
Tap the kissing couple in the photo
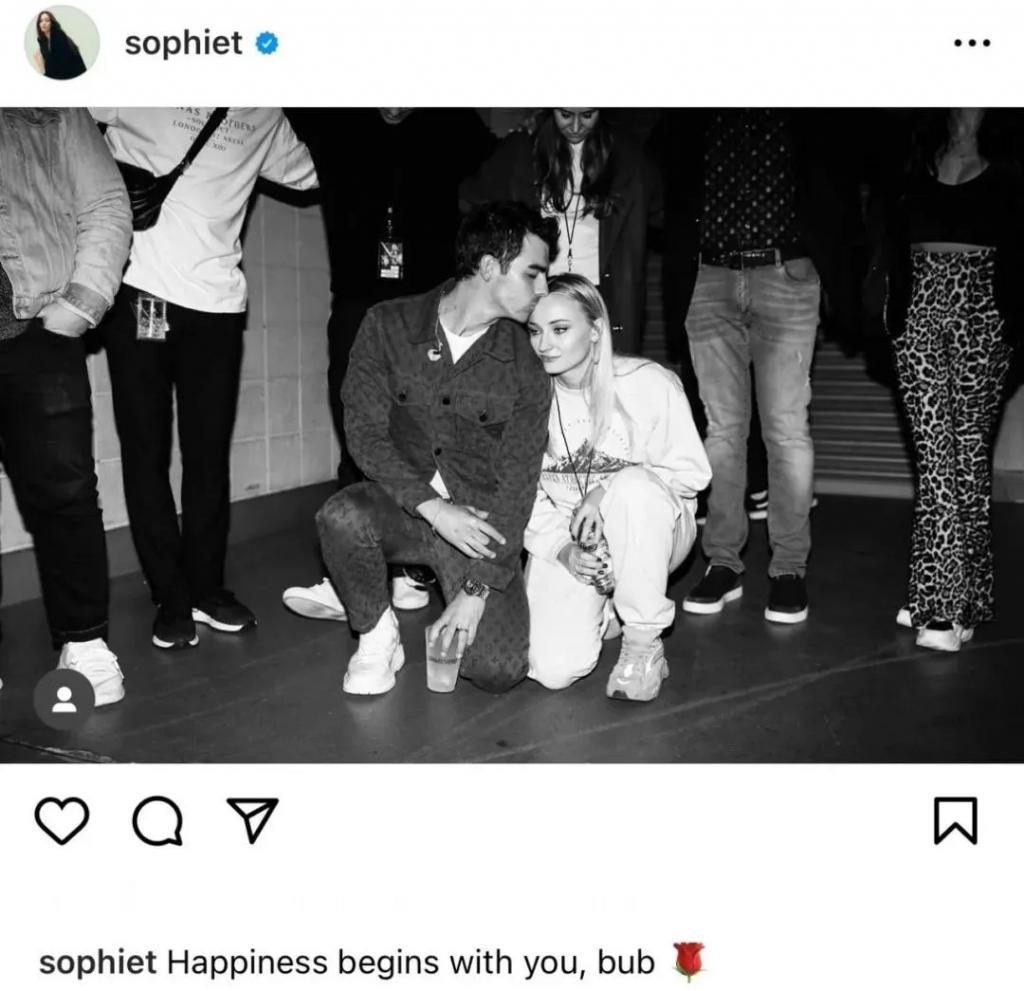(513, 451)
